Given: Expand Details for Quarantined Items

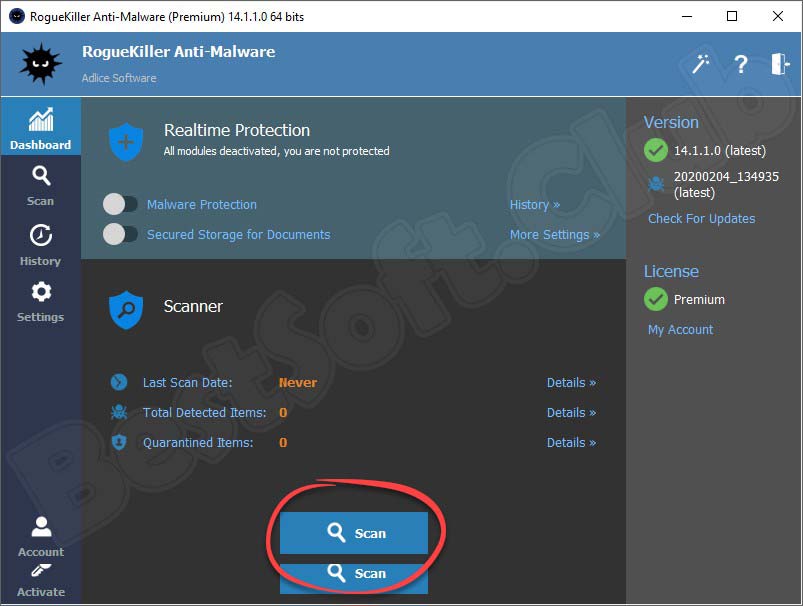Looking at the screenshot, I should (570, 442).
